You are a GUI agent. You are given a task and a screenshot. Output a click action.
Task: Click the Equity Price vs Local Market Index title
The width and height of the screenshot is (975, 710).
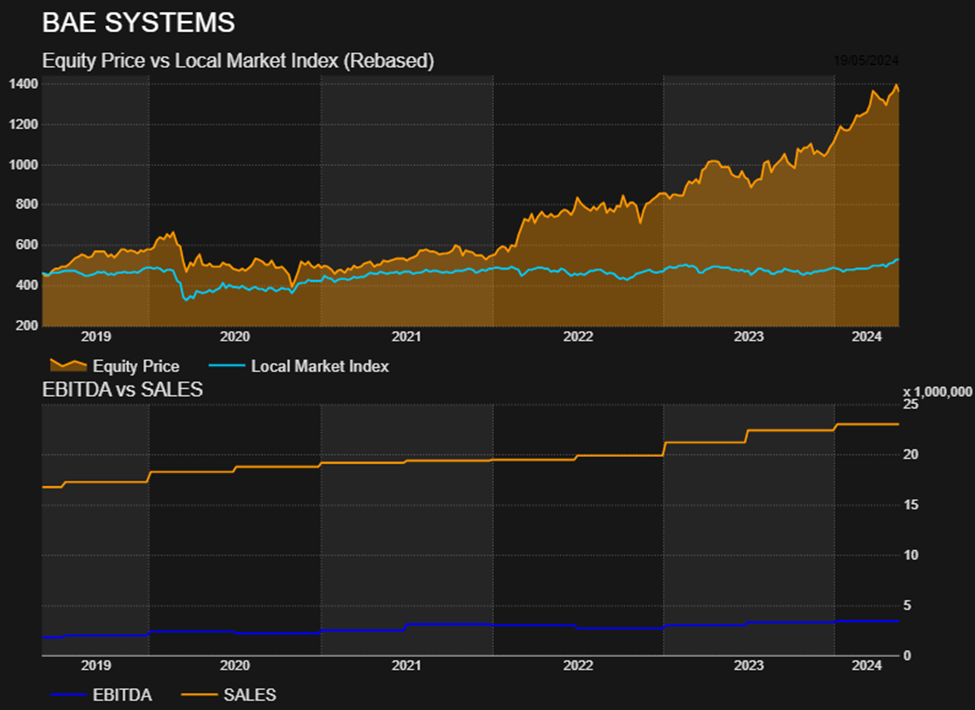(238, 61)
